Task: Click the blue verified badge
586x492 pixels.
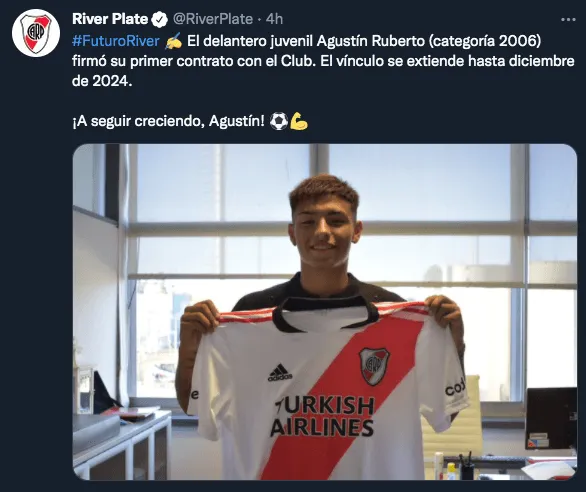Action: coord(160,19)
